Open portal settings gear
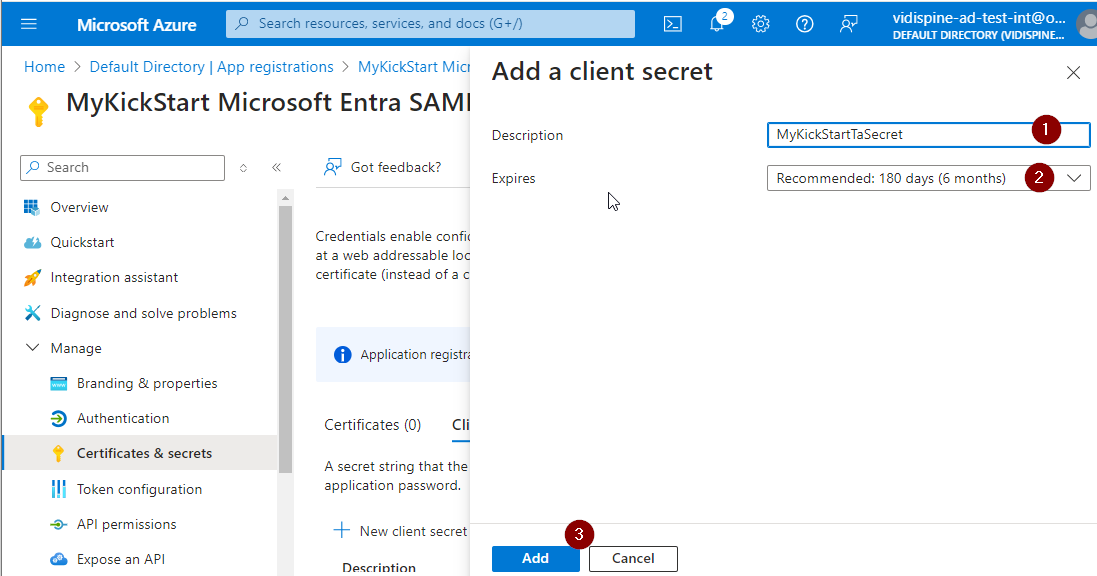The width and height of the screenshot is (1097, 576). pos(761,24)
